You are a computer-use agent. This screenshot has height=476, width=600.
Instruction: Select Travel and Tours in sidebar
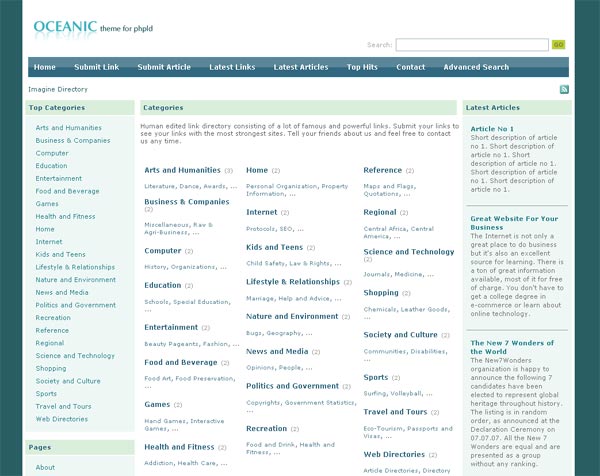tap(64, 406)
